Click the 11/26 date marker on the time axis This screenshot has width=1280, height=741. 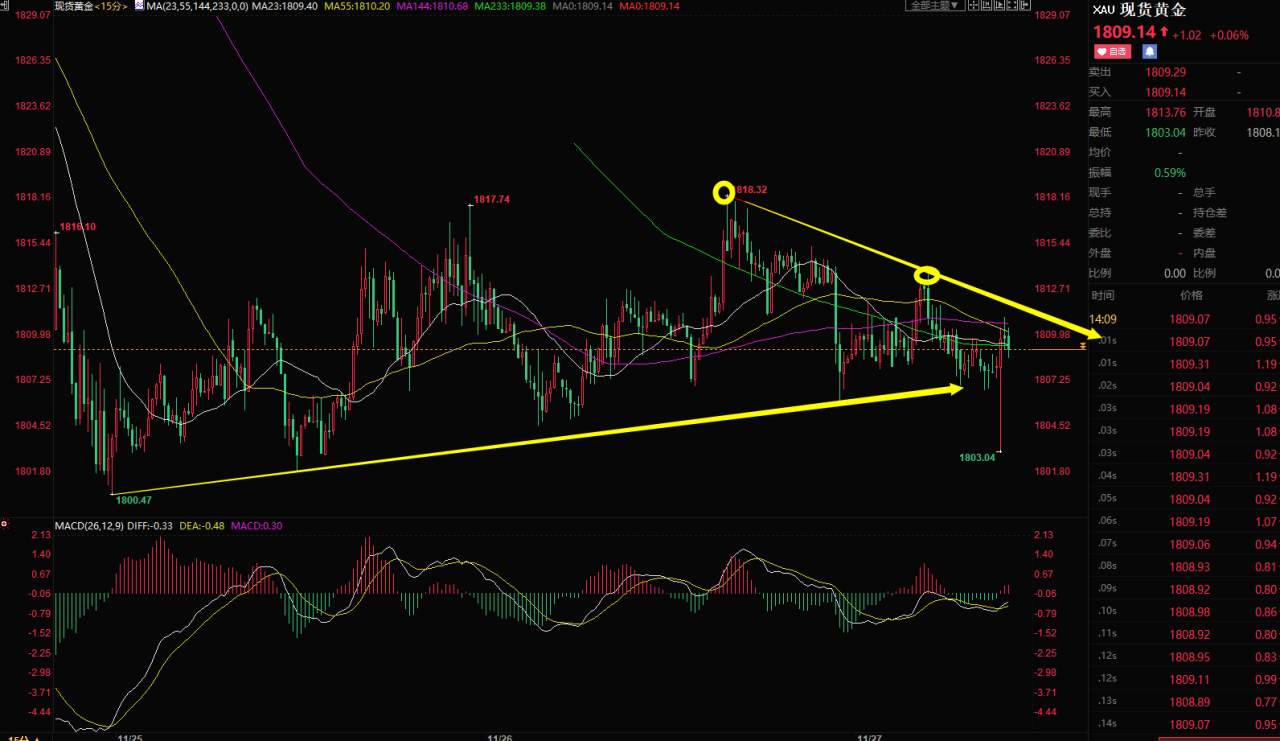499,737
